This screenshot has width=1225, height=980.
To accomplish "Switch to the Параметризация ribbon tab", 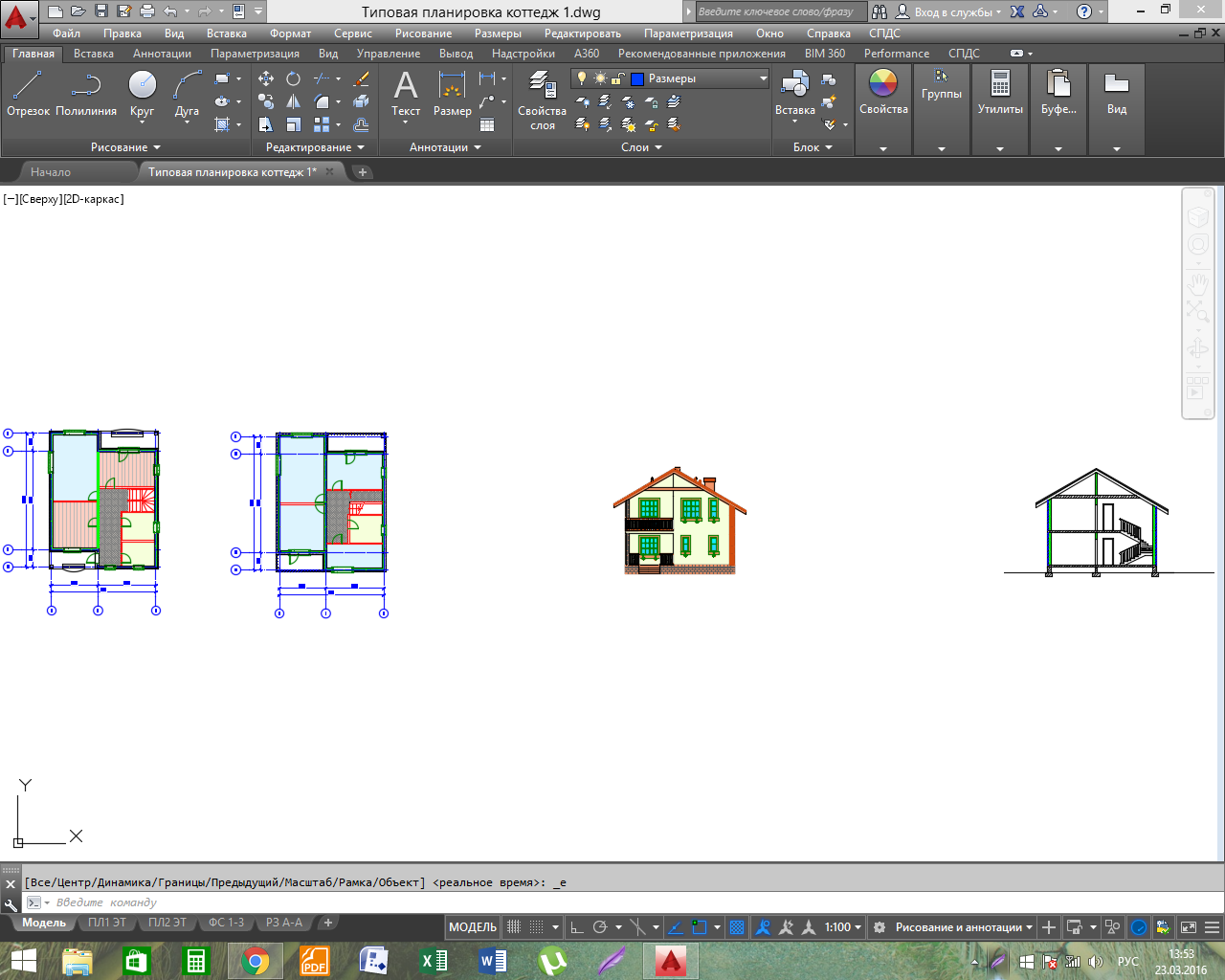I will pos(255,54).
